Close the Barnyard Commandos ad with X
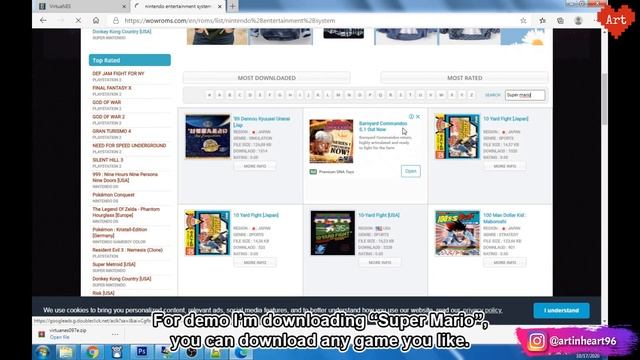This screenshot has width=640, height=360. pos(418,117)
